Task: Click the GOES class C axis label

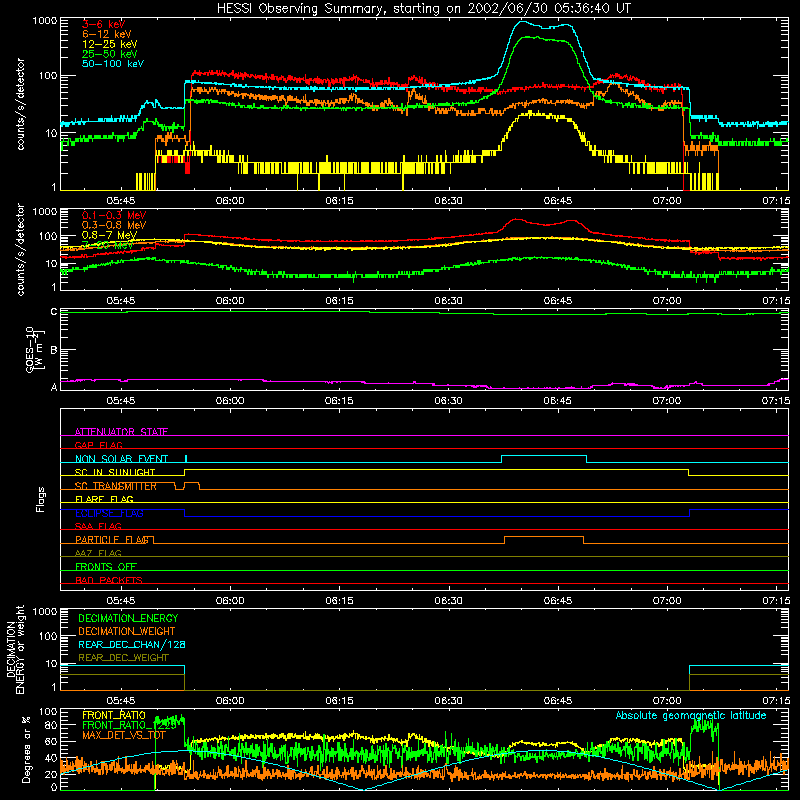Action: click(54, 312)
